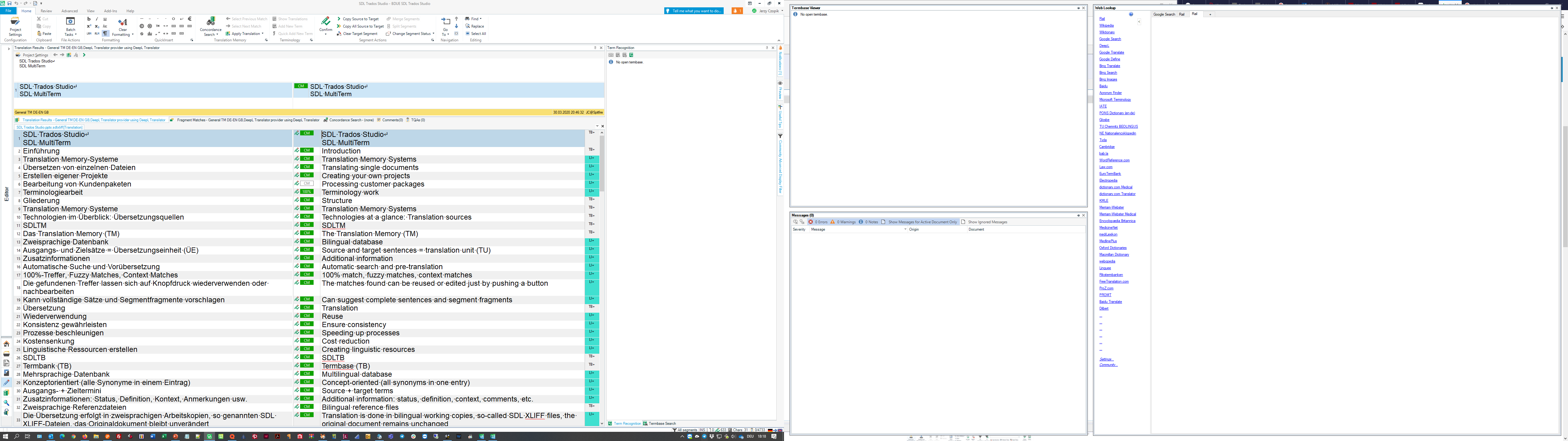
Task: Click Replace in Editing group
Action: (x=475, y=26)
